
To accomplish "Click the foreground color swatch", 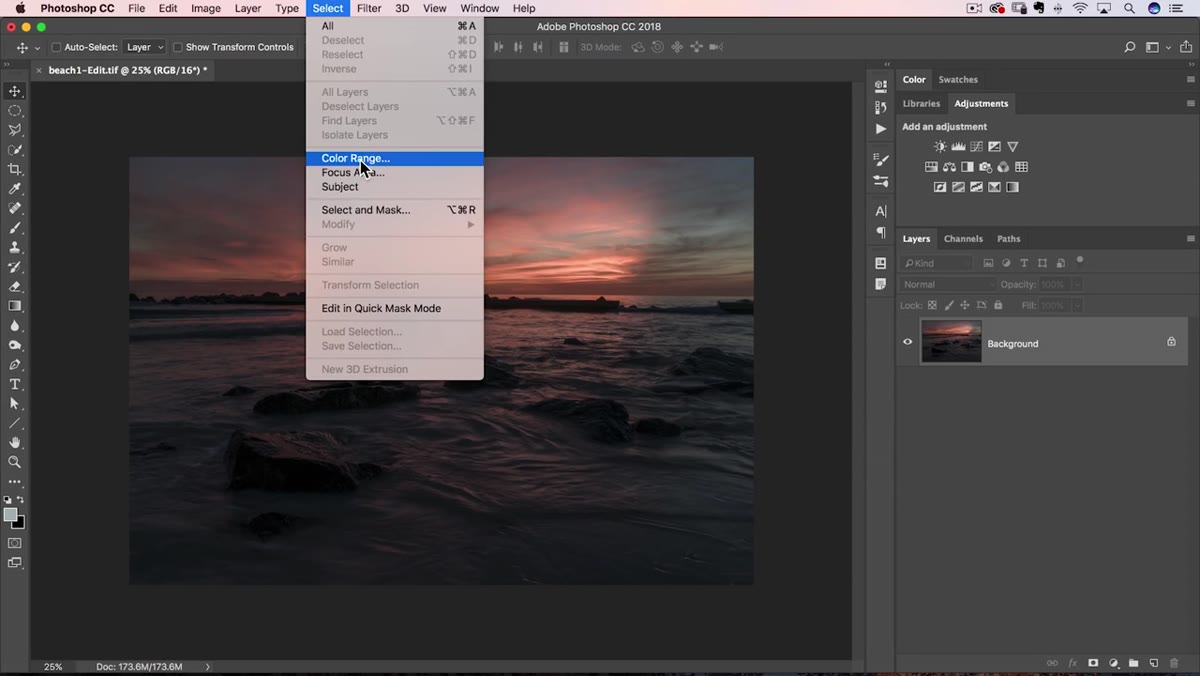I will tap(9, 514).
